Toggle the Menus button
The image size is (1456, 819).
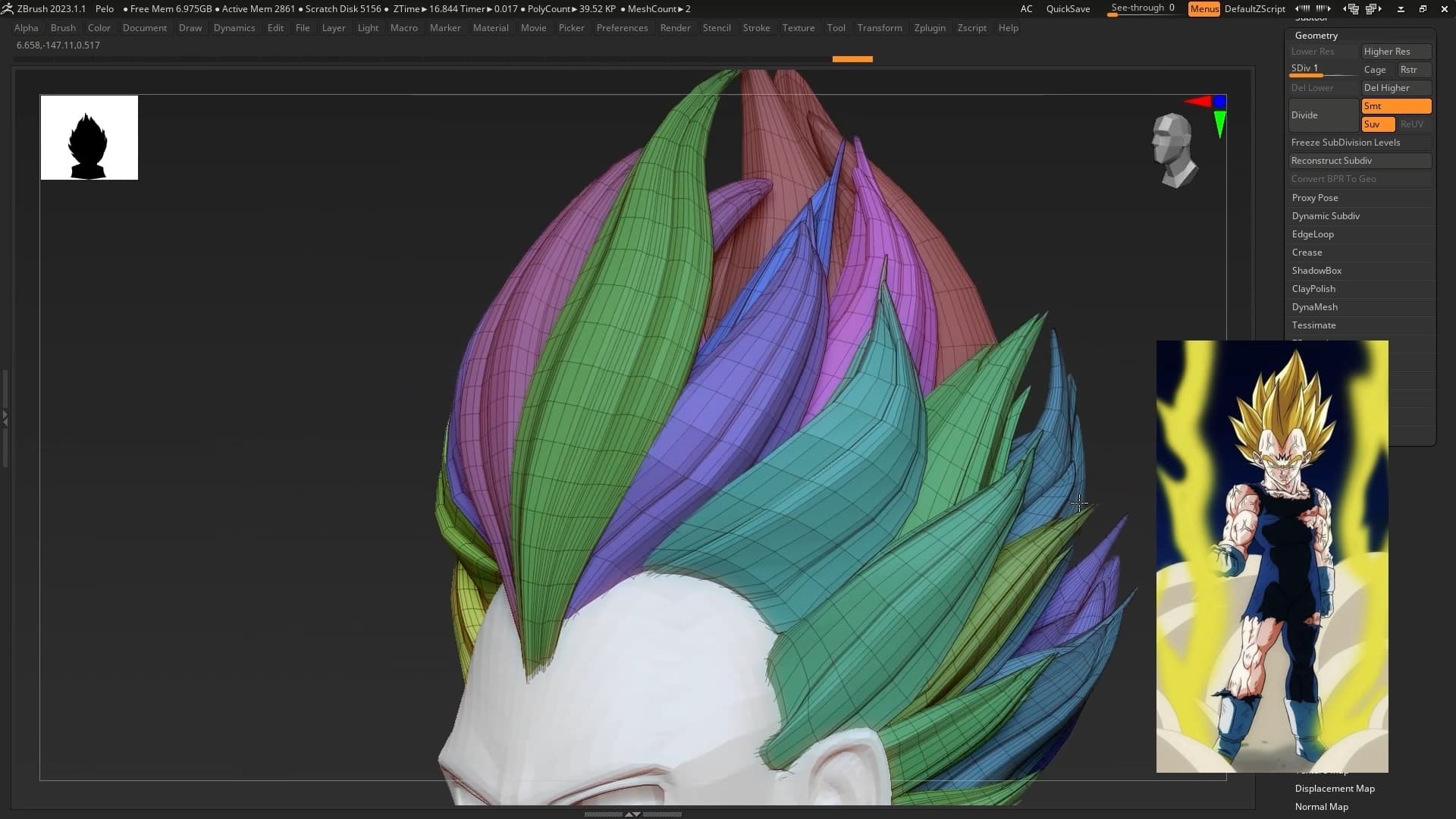1204,8
